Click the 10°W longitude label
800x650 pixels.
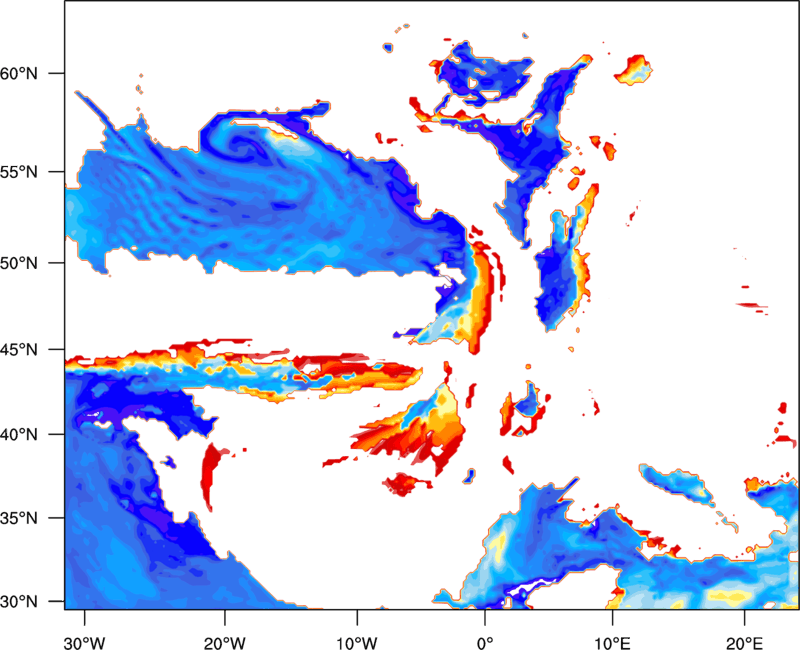(x=357, y=643)
